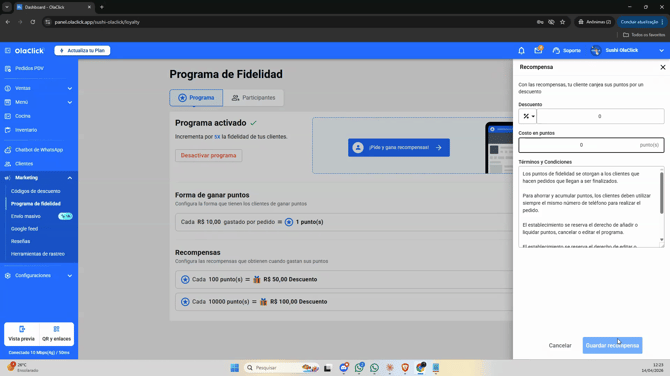Open QR y enlaces
This screenshot has height=376, width=670.
pyautogui.click(x=56, y=334)
